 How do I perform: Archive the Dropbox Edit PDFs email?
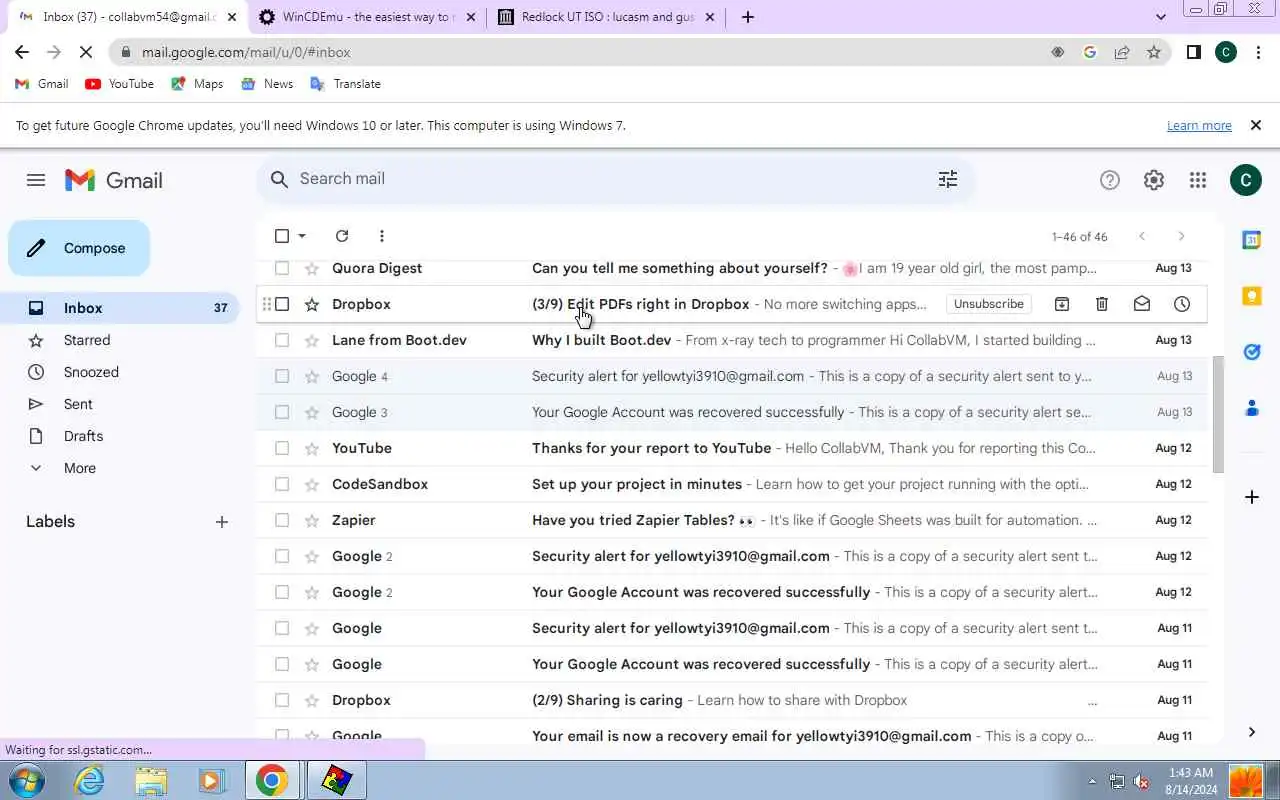coord(1062,304)
